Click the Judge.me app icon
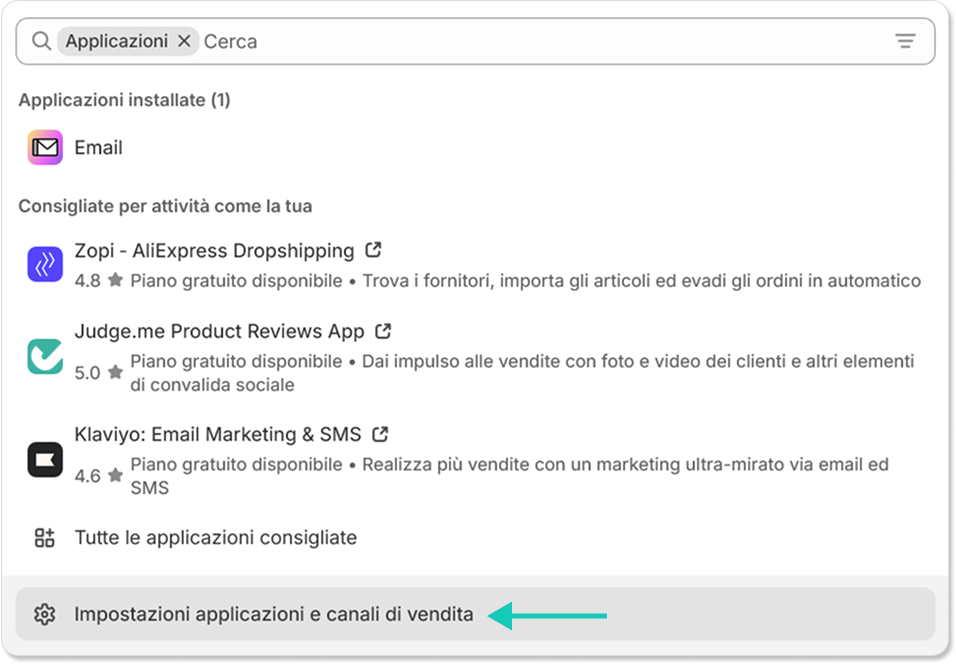The image size is (956, 664). tap(45, 356)
